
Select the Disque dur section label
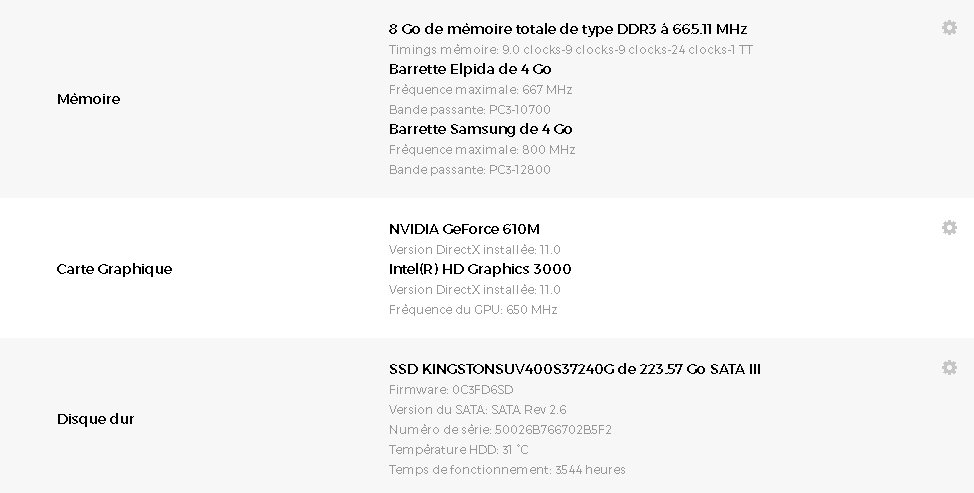click(95, 419)
